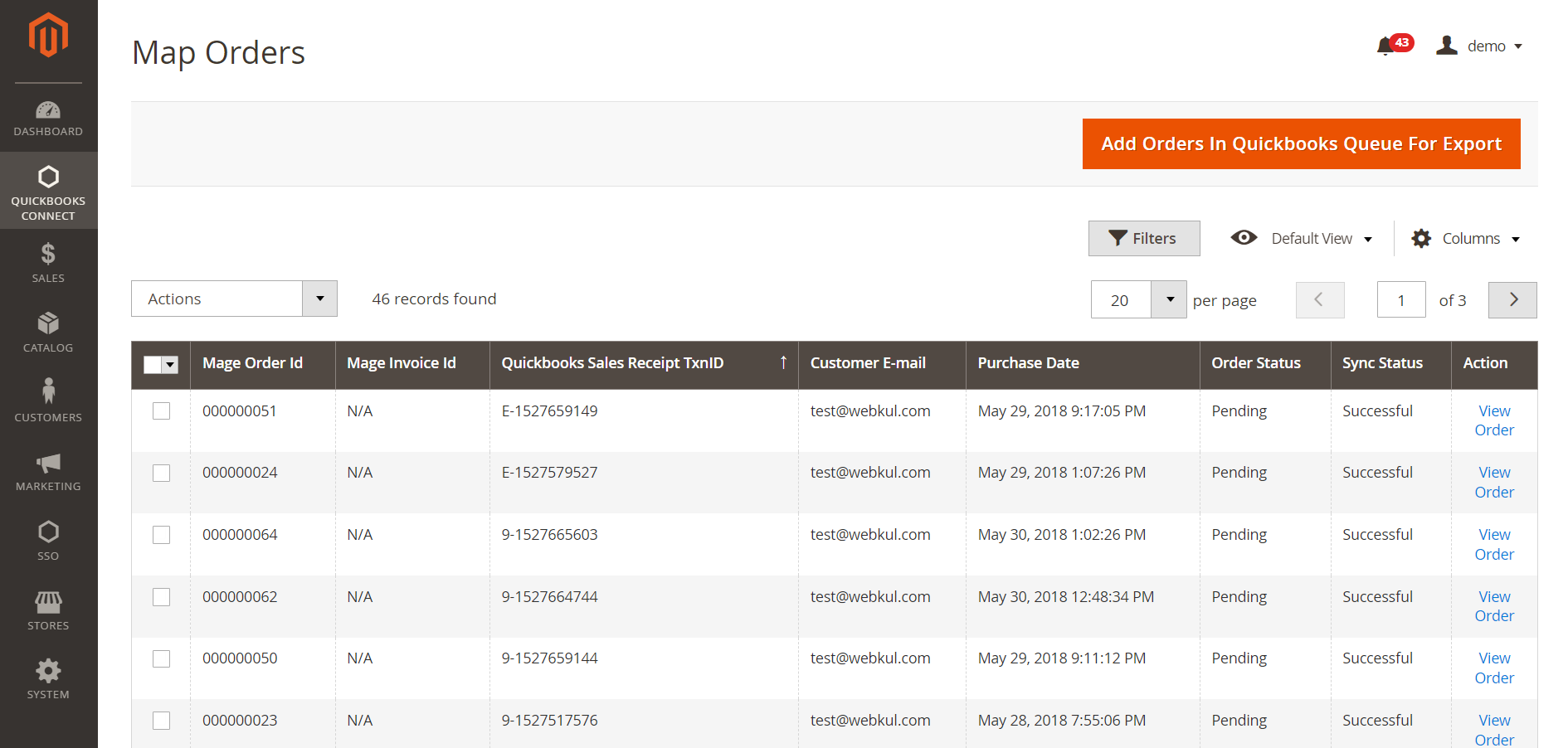The image size is (1568, 748).
Task: Click Add Orders In Quickbooks Queue For Export
Action: (x=1301, y=143)
